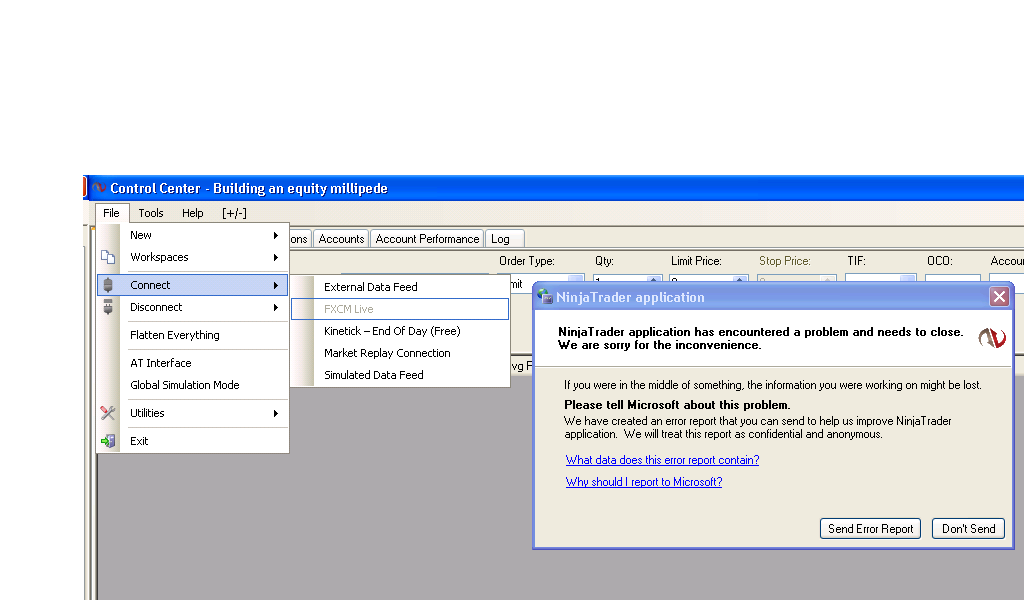Connect to External Data Feed
The image size is (1024, 600).
[x=400, y=287]
